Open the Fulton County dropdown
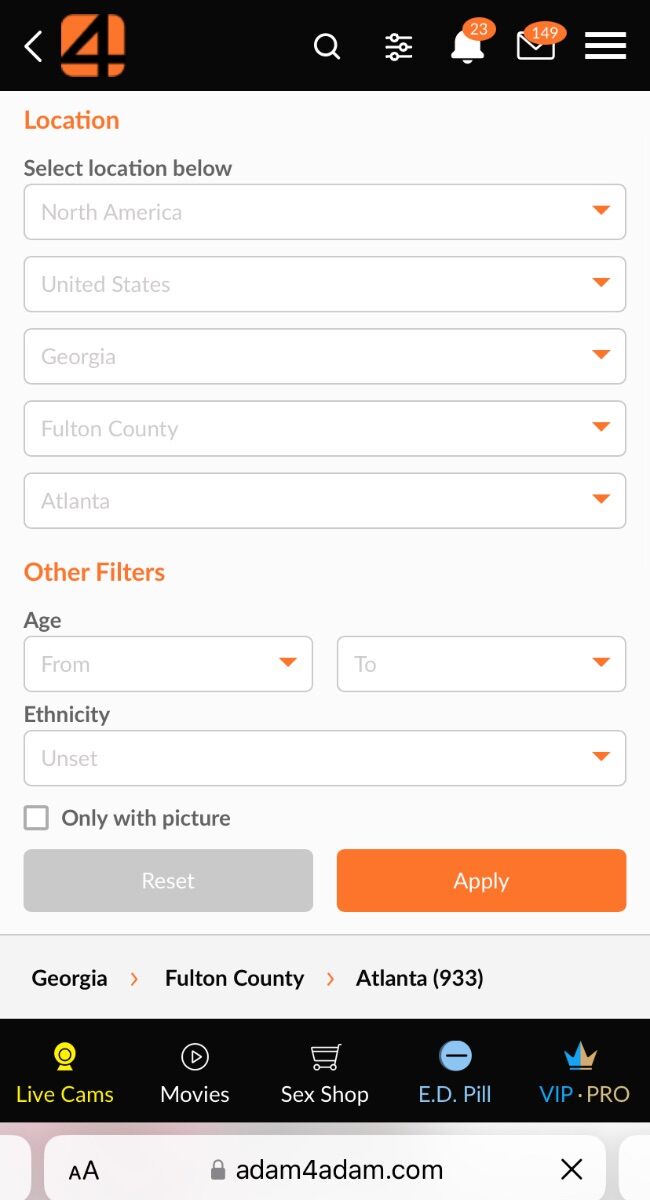Viewport: 650px width, 1200px height. 325,428
